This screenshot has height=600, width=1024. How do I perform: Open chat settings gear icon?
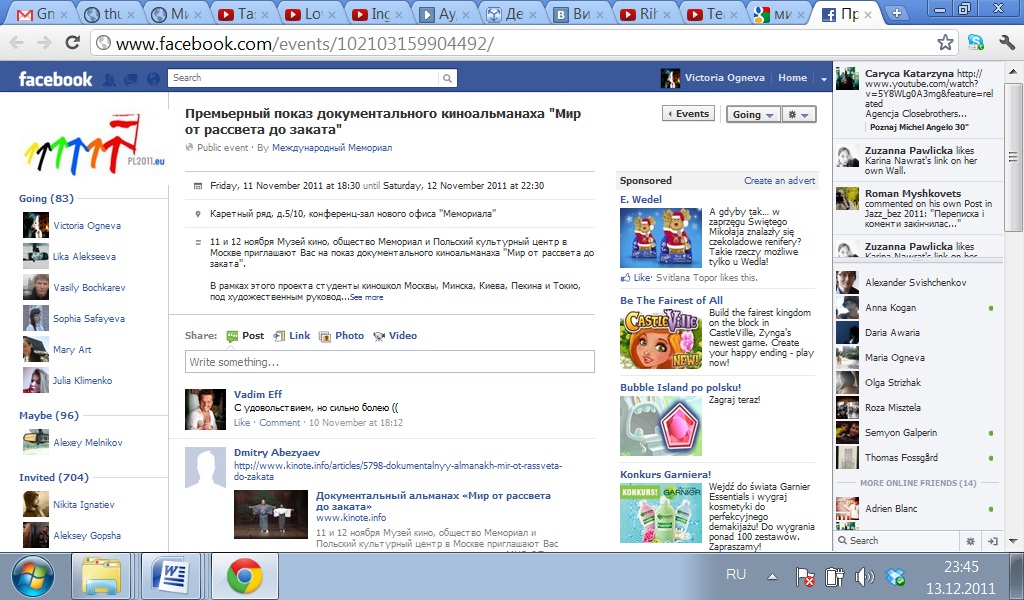pyautogui.click(x=970, y=541)
